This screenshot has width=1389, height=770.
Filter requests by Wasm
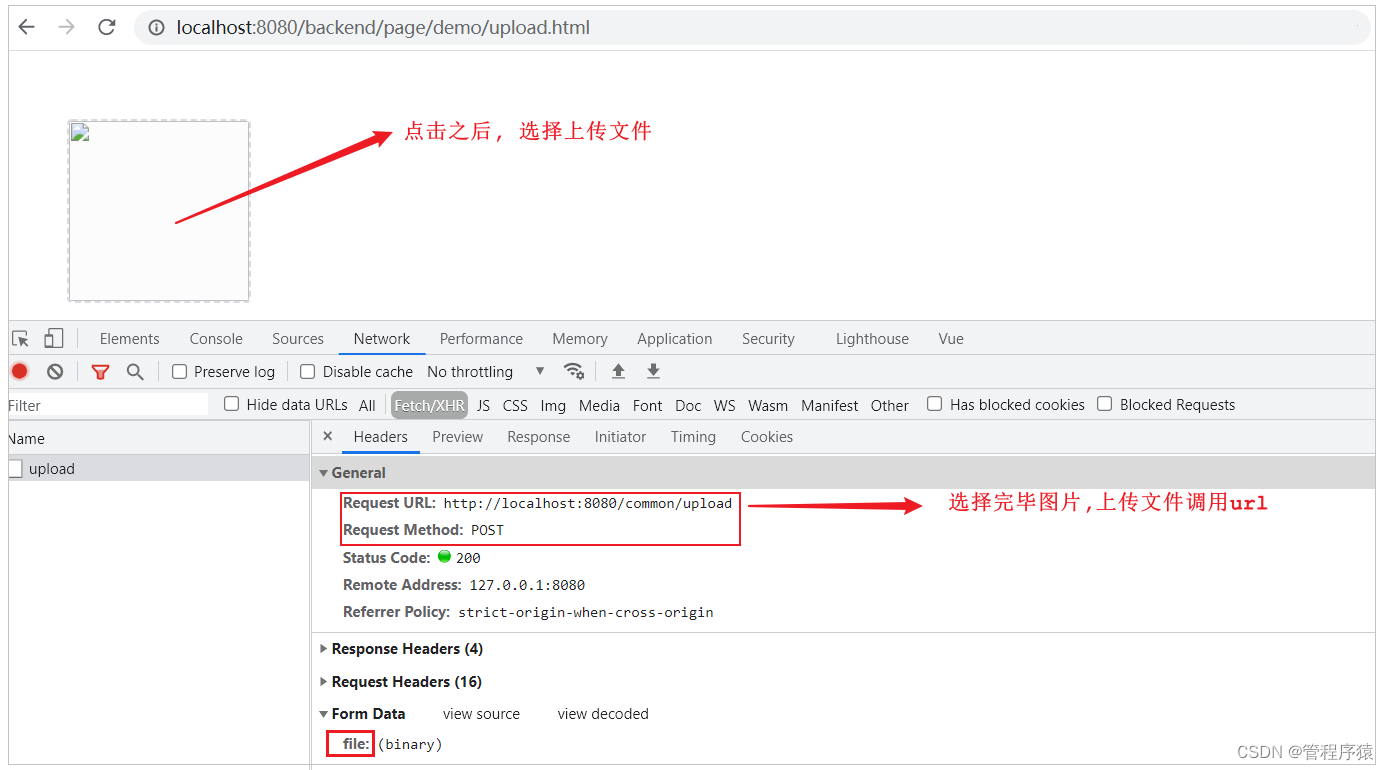[x=768, y=405]
